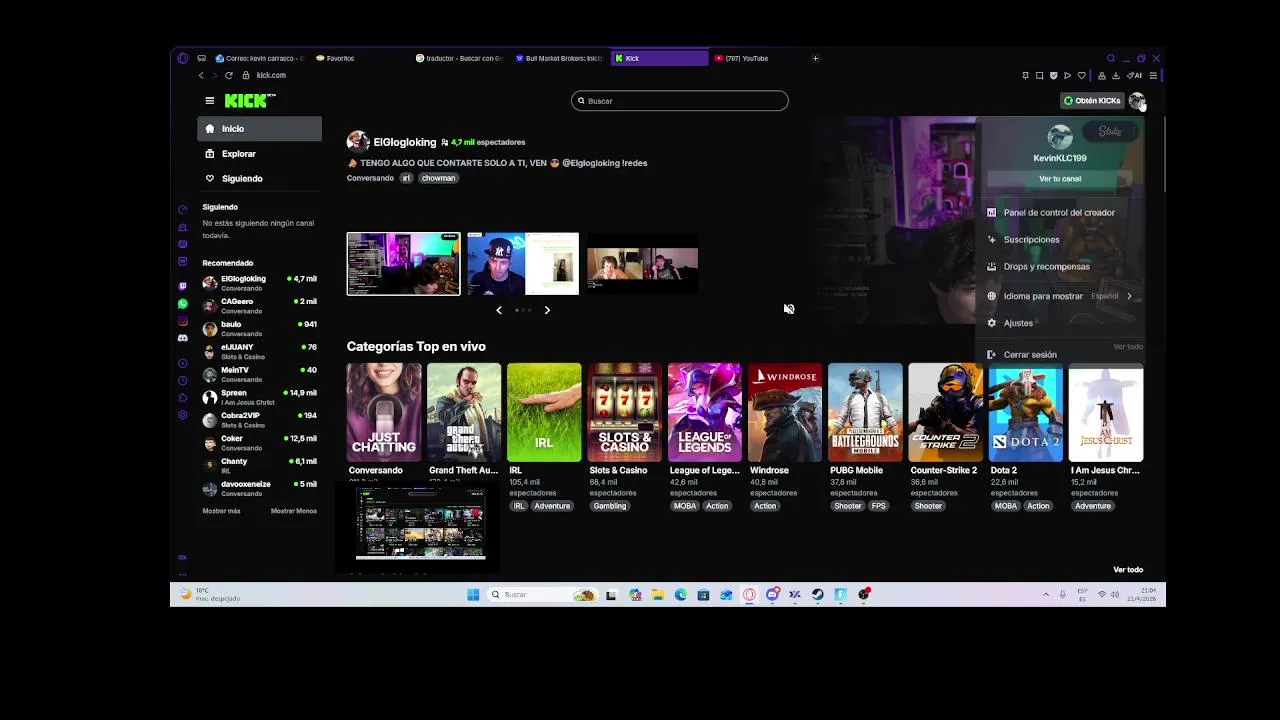Click Ver todo link at bottom right
This screenshot has width=1280, height=720.
point(1128,570)
